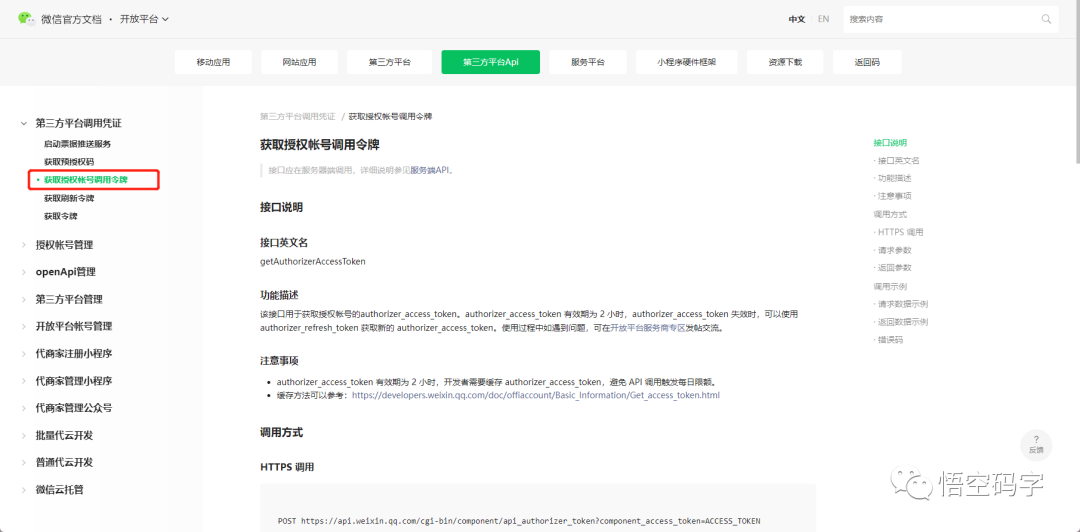Jump to 功能描述 in the outline
This screenshot has width=1080, height=532.
894,178
